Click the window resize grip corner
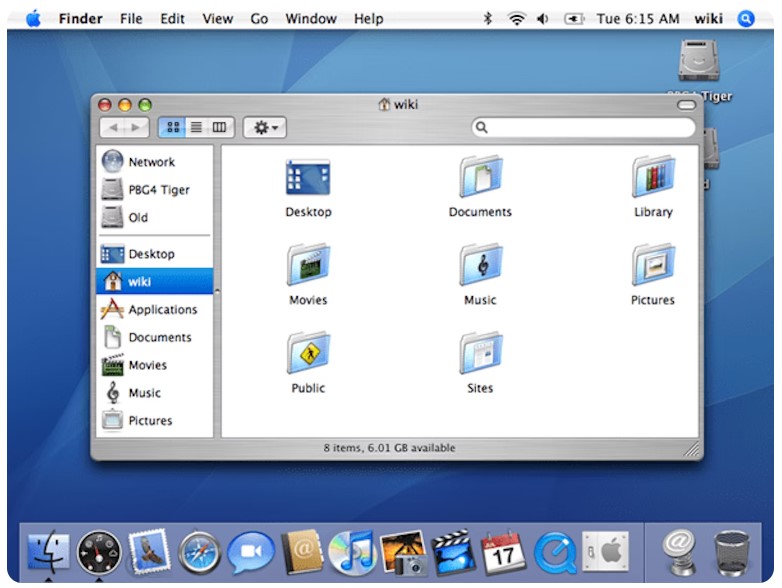Image resolution: width=782 pixels, height=588 pixels. (x=692, y=449)
